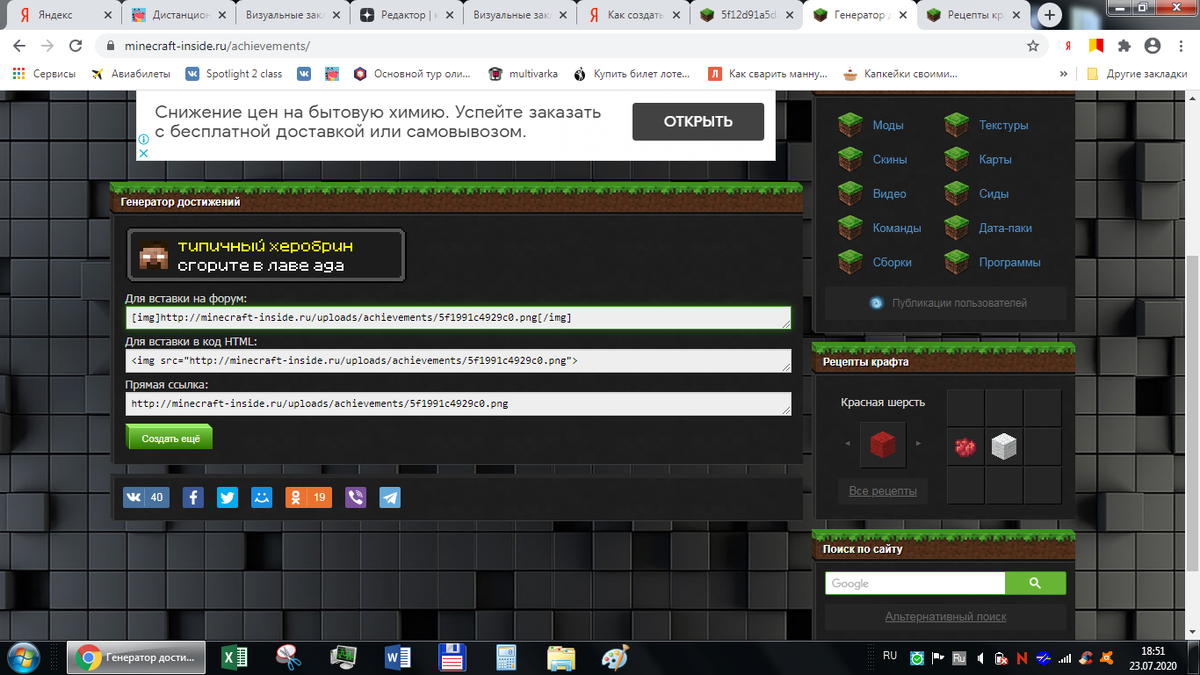This screenshot has width=1200, height=675.
Task: Show previous craft recipe arrow
Action: [x=848, y=443]
